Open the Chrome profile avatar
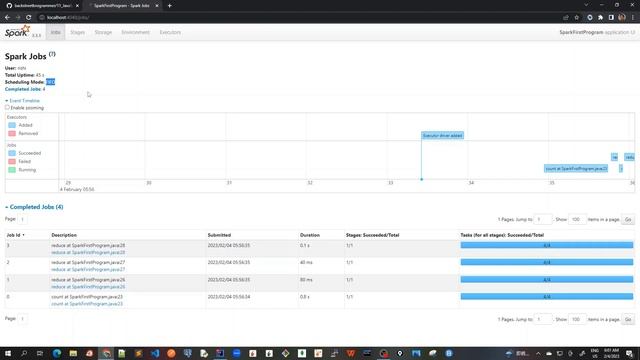Screen dimensions: 640x360 coord(622,18)
